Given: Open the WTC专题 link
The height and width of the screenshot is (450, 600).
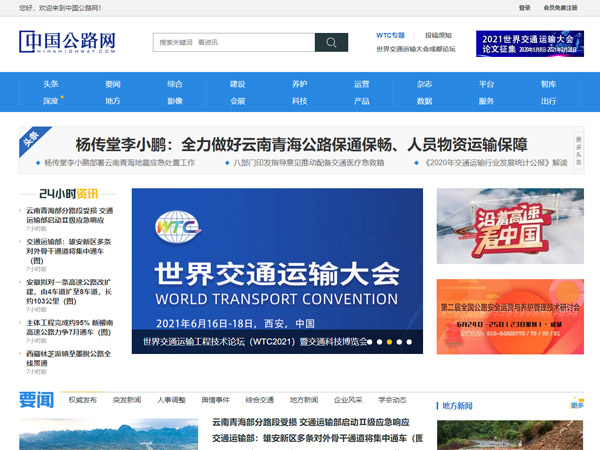Looking at the screenshot, I should tap(390, 35).
